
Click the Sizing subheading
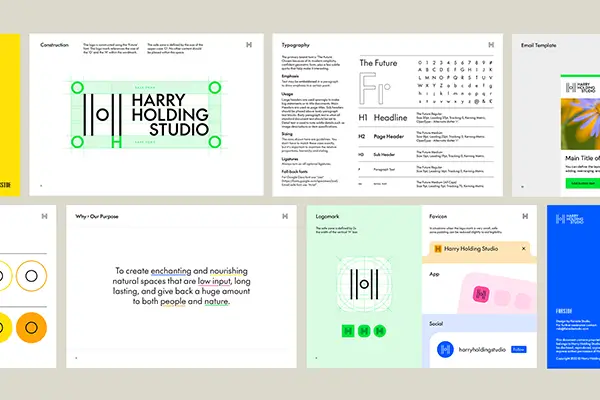point(287,134)
